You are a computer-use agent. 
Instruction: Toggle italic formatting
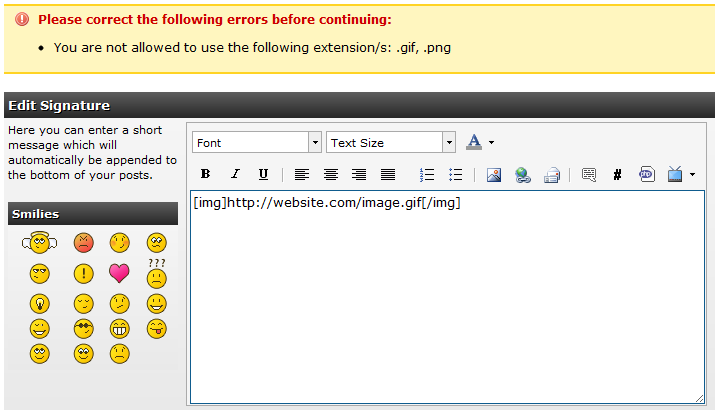[235, 174]
